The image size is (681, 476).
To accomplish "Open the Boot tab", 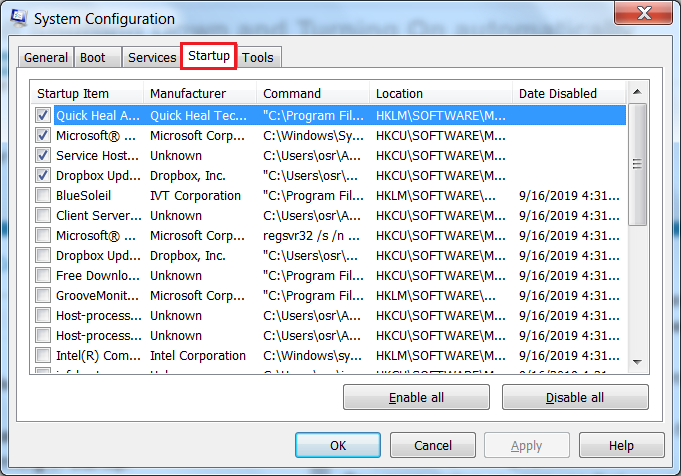I will tap(92, 58).
